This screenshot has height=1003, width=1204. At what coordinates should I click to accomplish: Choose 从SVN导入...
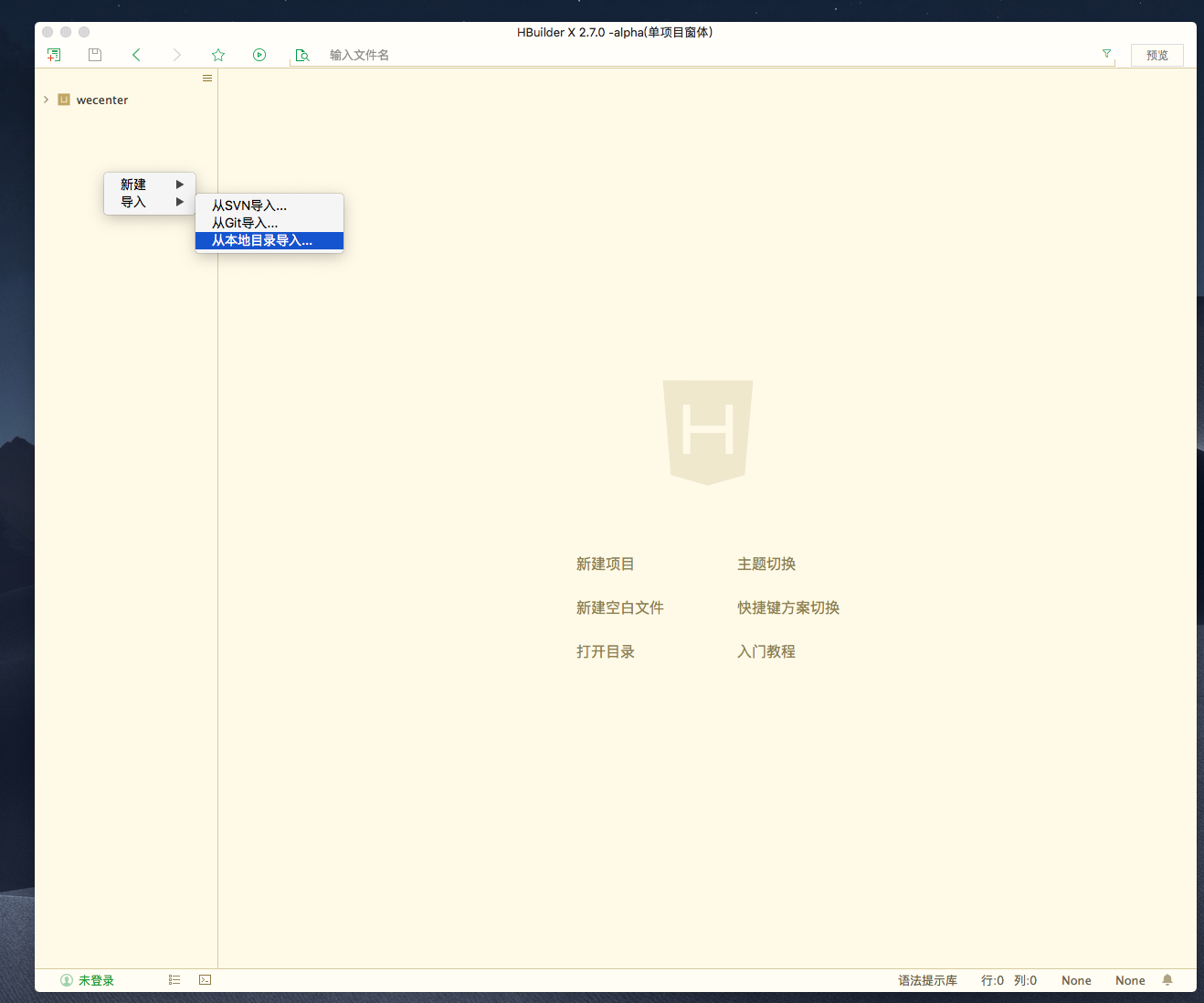coord(269,206)
